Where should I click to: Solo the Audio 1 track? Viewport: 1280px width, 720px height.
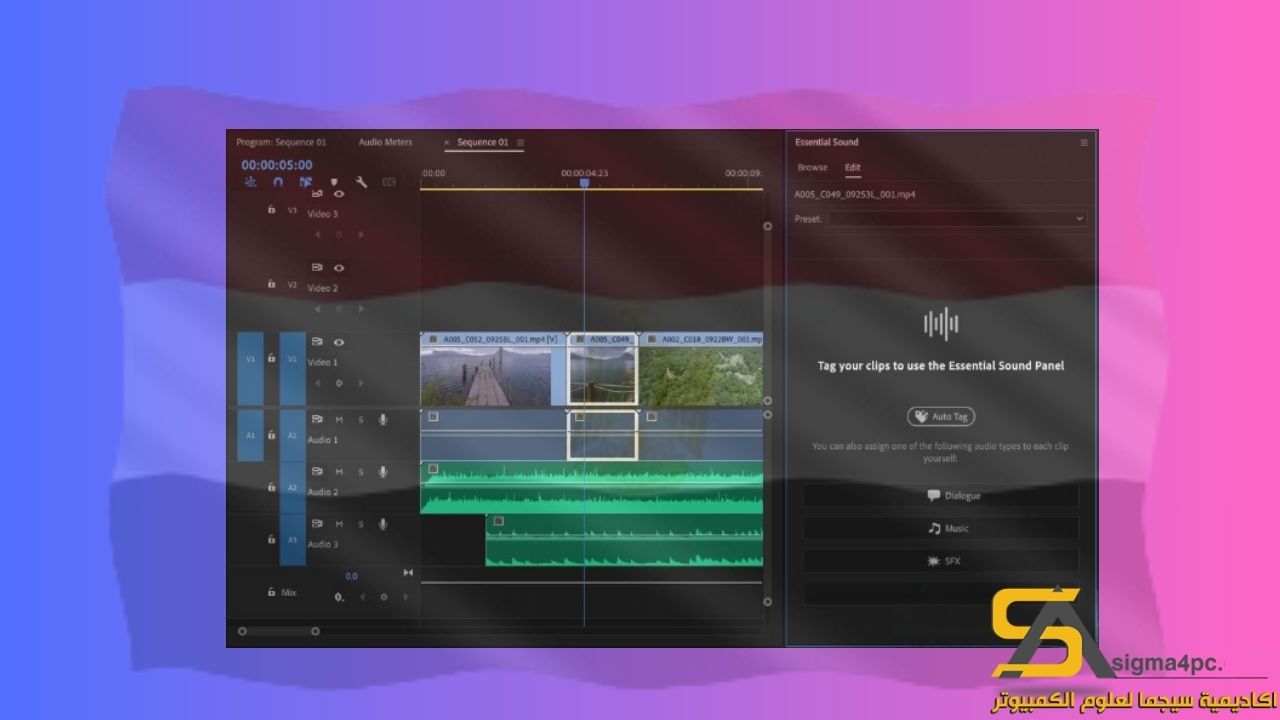pos(361,420)
